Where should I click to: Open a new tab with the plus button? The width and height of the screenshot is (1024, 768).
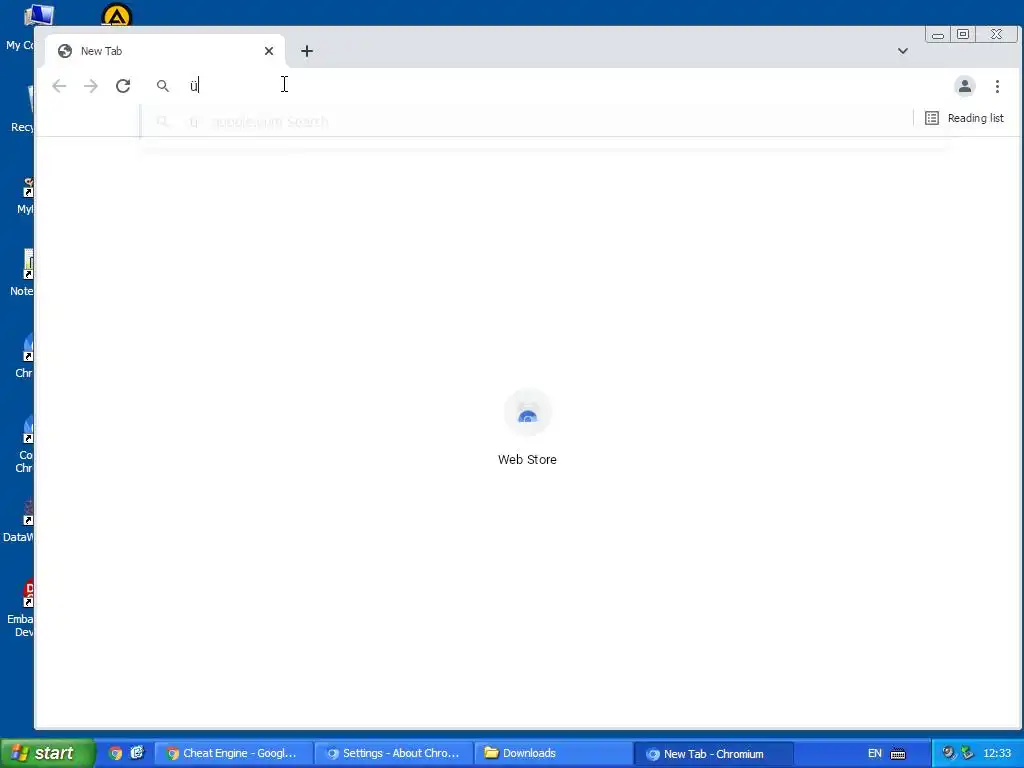click(307, 51)
